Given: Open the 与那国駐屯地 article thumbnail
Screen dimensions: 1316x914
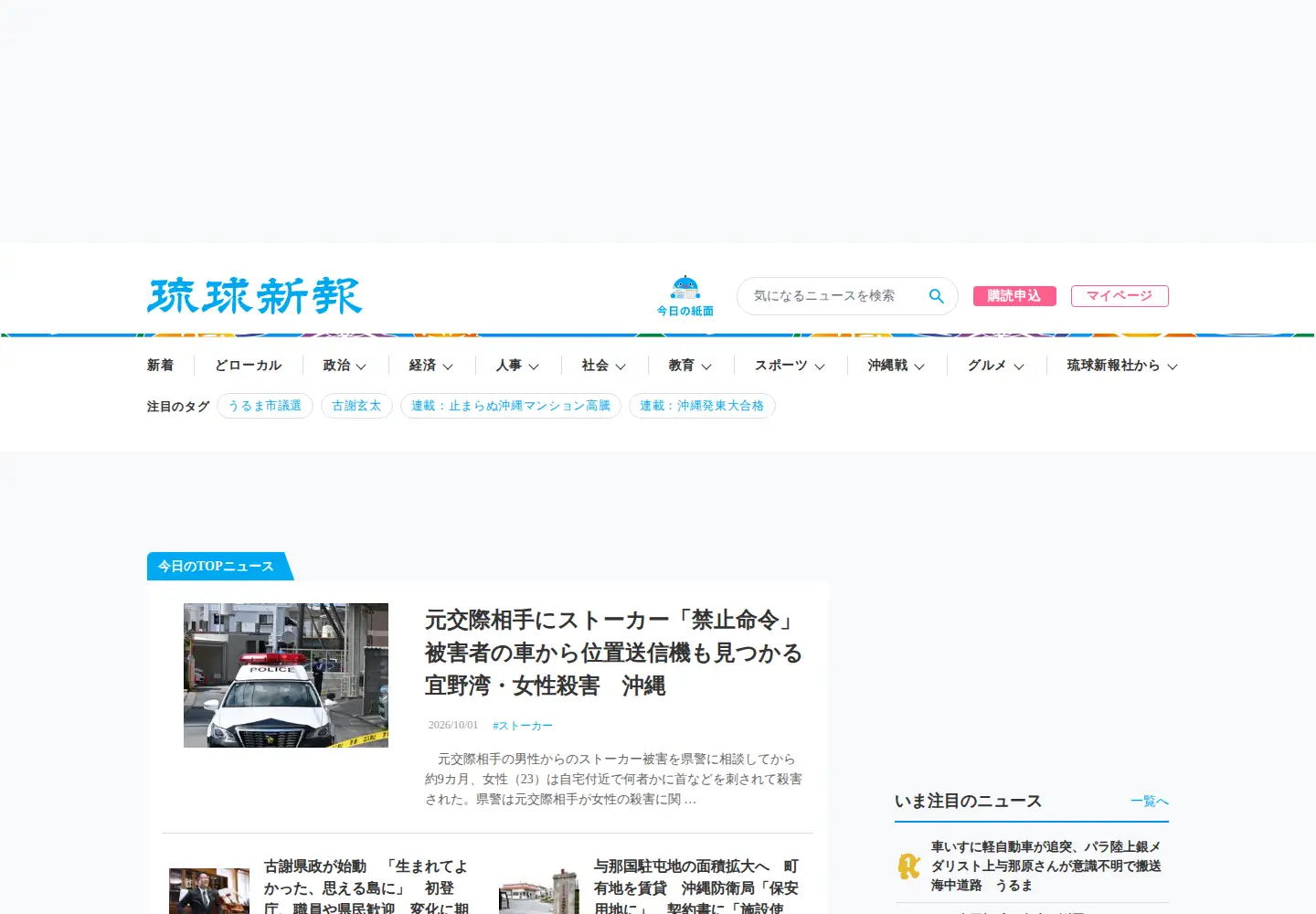Looking at the screenshot, I should [539, 891].
